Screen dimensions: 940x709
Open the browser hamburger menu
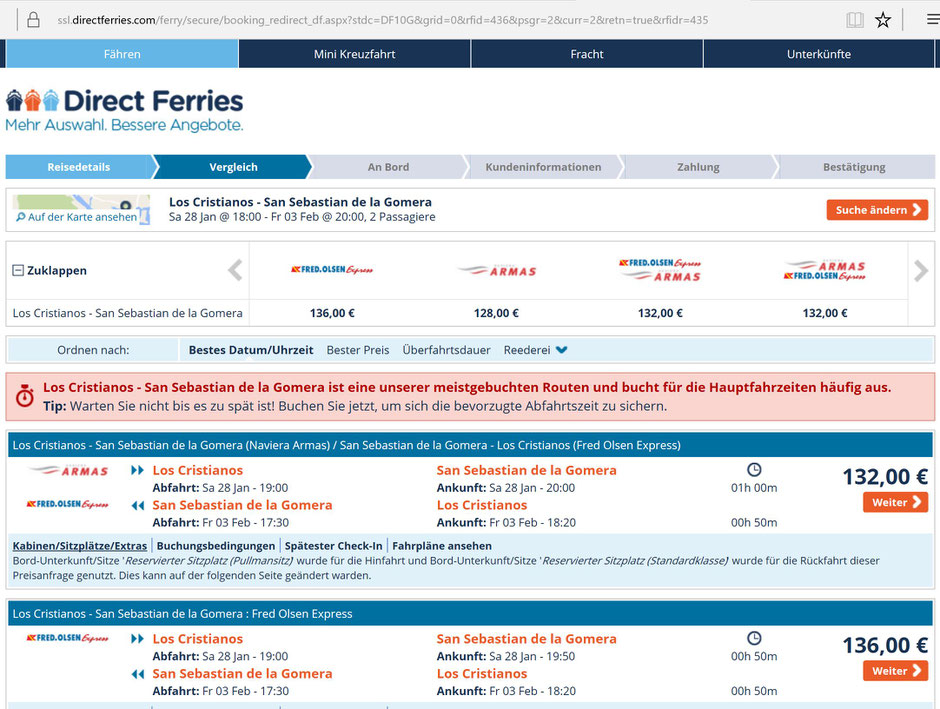[933, 20]
